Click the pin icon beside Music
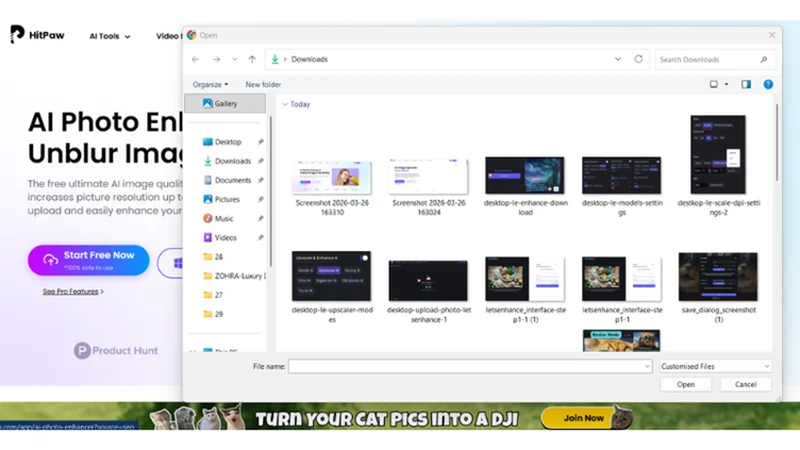800x450 pixels. tap(261, 218)
